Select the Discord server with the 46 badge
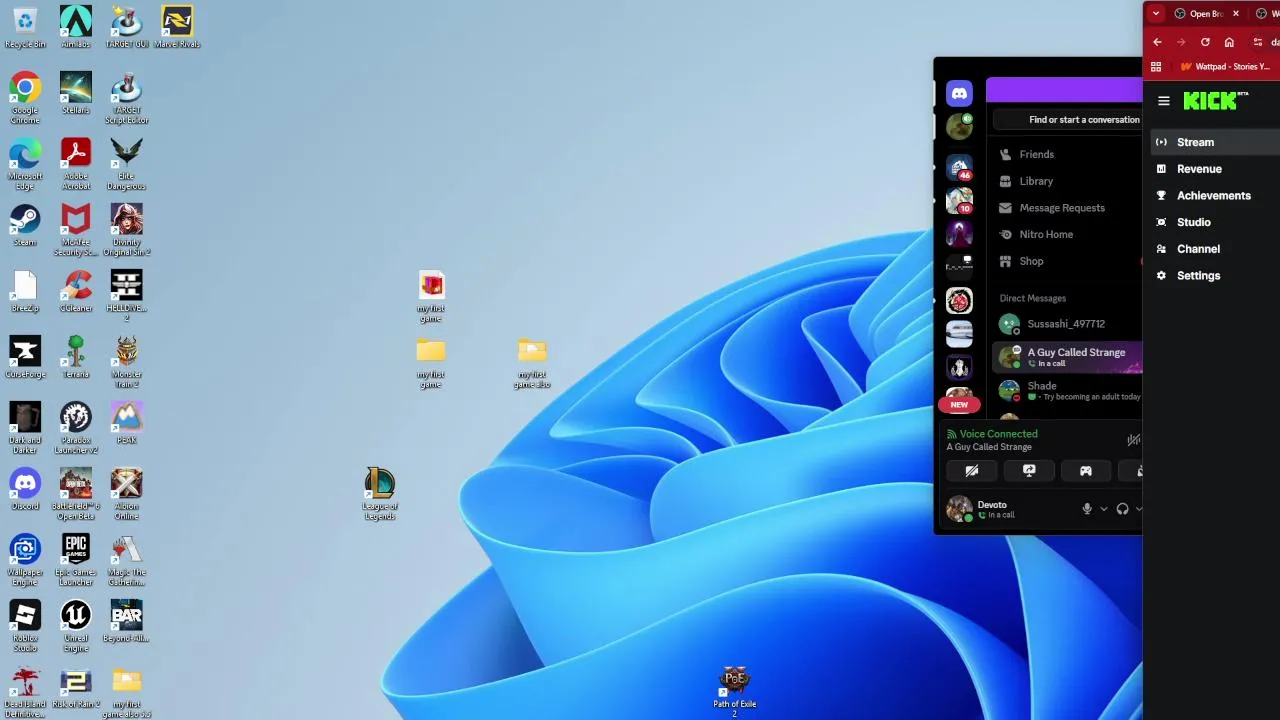Viewport: 1280px width, 720px height. (x=959, y=167)
